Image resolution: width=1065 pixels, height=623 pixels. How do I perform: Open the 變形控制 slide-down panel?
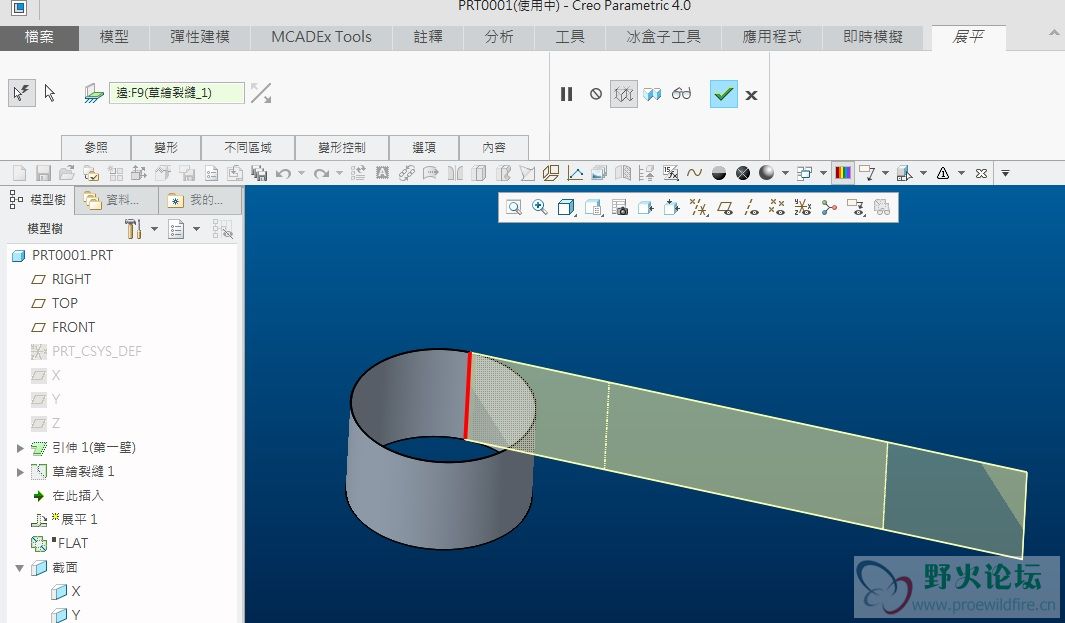pyautogui.click(x=342, y=147)
